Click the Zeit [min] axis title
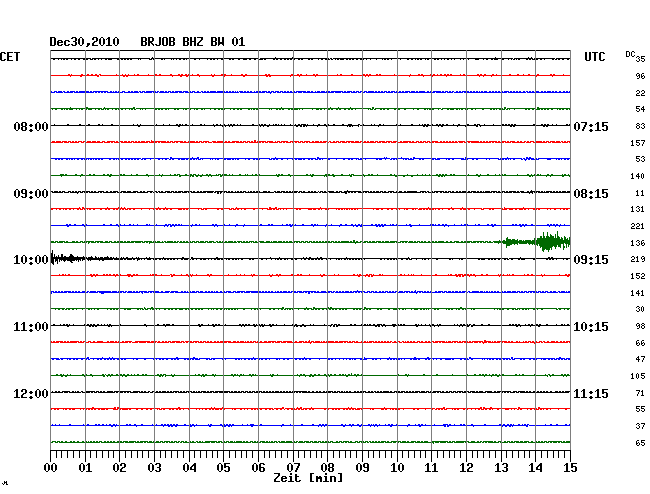This screenshot has width=650, height=494. [x=308, y=478]
